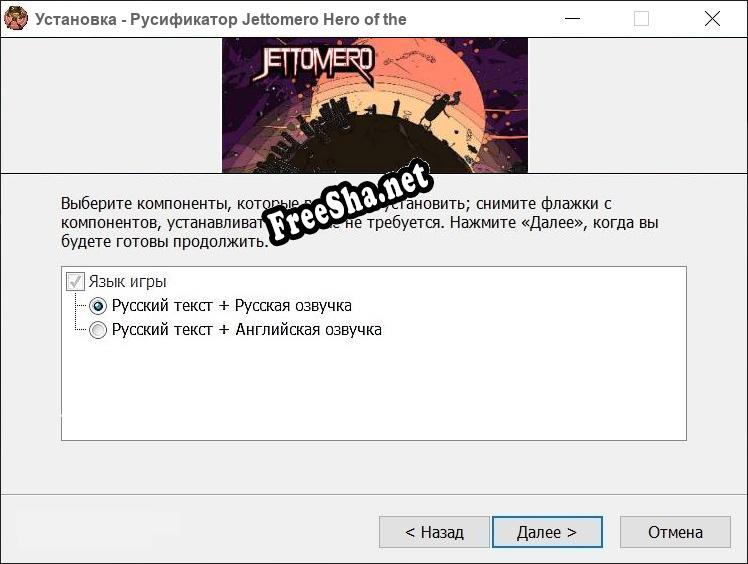Click the label Русский текст + Английская озвучка
This screenshot has width=748, height=564.
point(247,330)
